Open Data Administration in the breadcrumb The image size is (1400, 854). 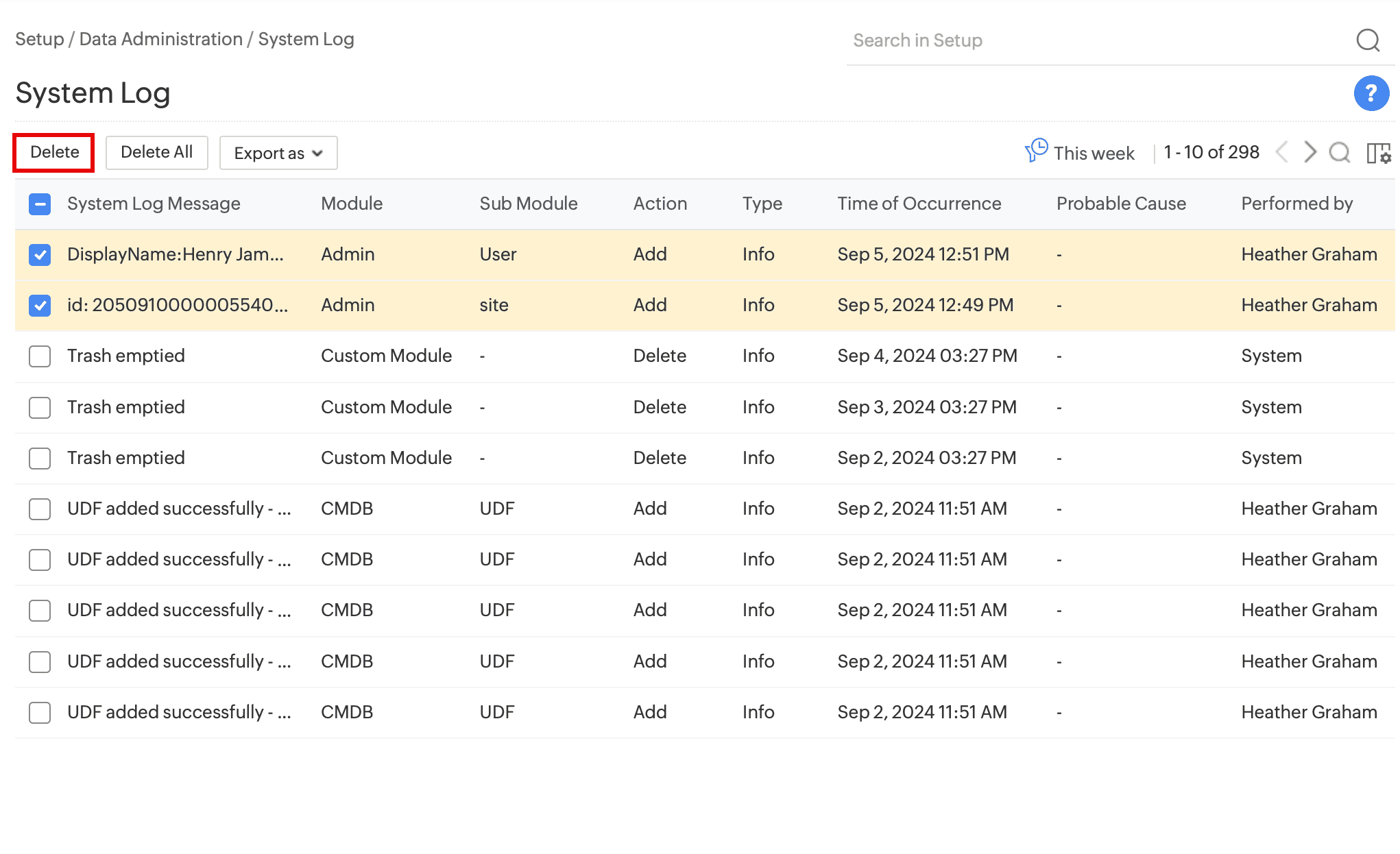[x=160, y=39]
